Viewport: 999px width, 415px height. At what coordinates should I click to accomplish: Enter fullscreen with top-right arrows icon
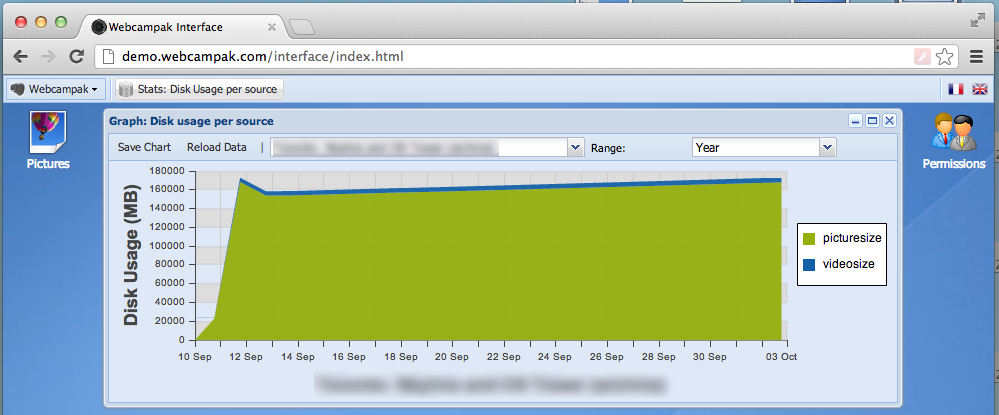(977, 20)
